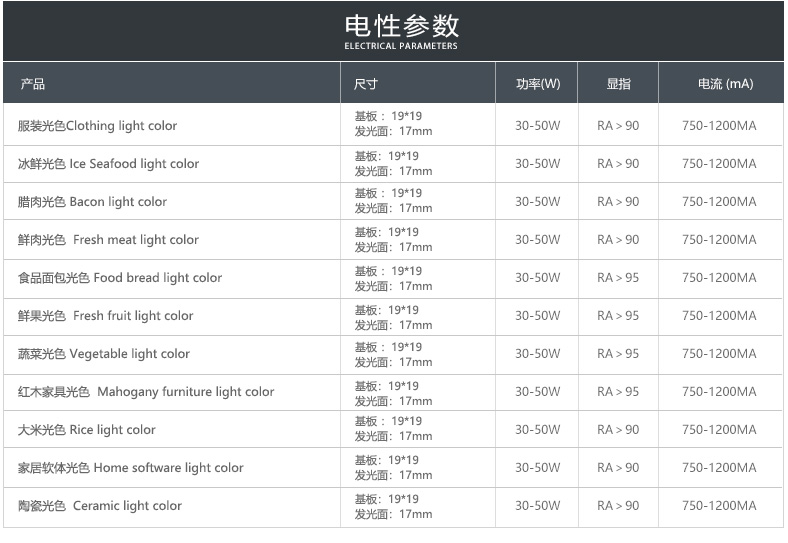Viewport: 788px width, 543px height.
Task: Click the Ice Seafood light color product
Action: point(108,164)
